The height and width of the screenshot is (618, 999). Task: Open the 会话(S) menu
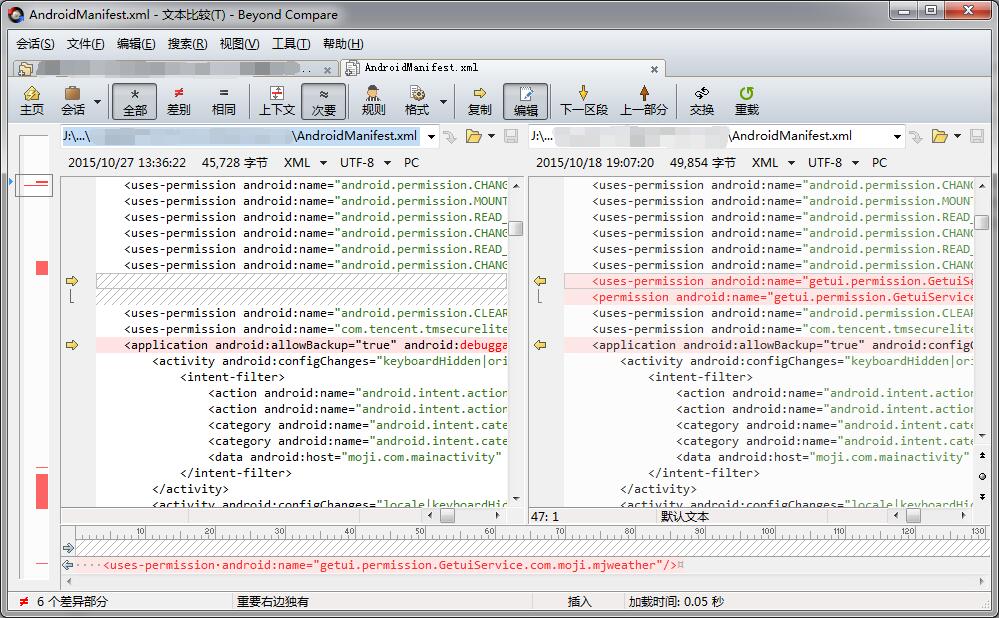[x=35, y=44]
